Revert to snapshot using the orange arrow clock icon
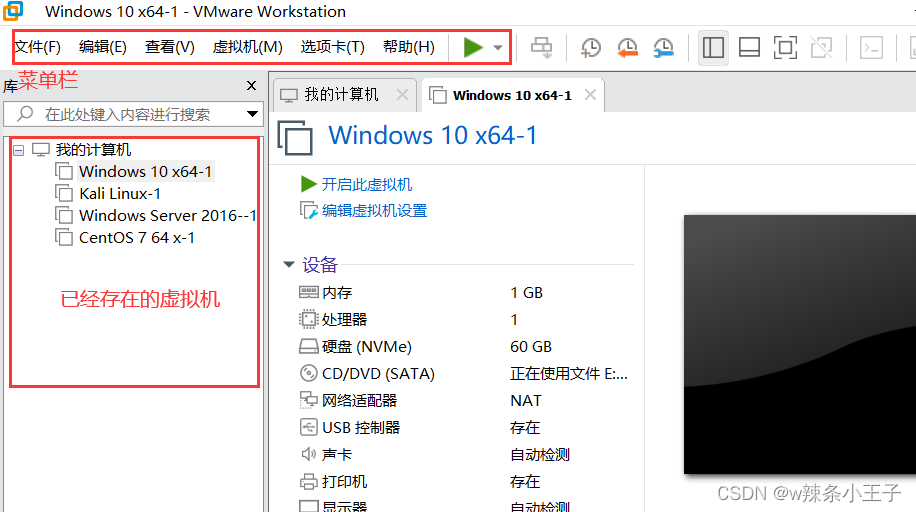 pos(627,48)
